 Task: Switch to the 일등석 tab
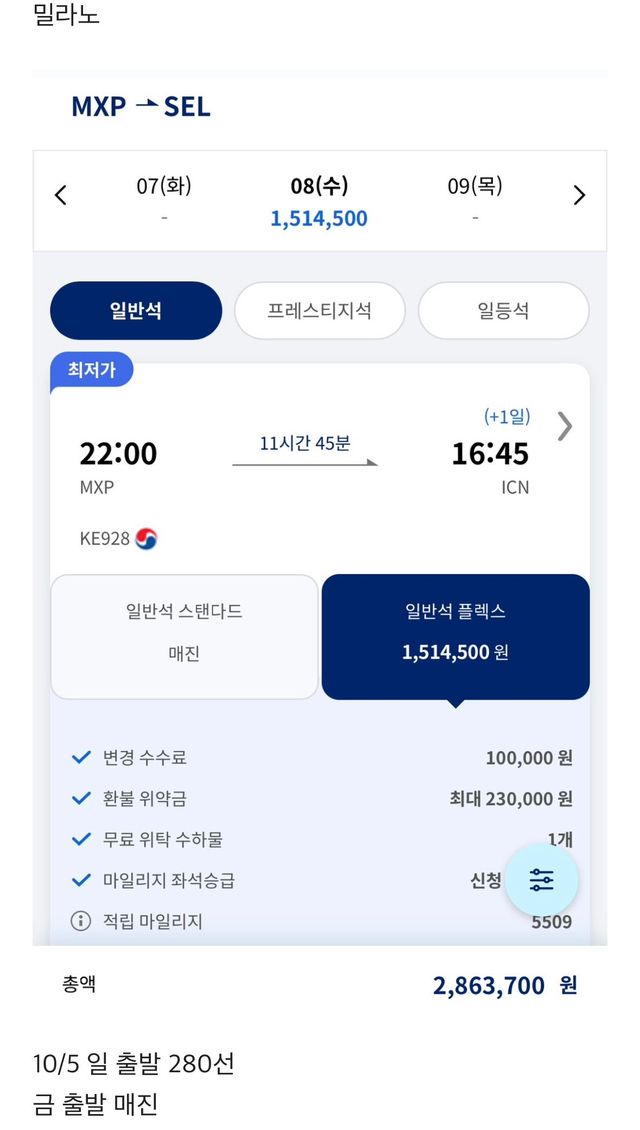(503, 311)
